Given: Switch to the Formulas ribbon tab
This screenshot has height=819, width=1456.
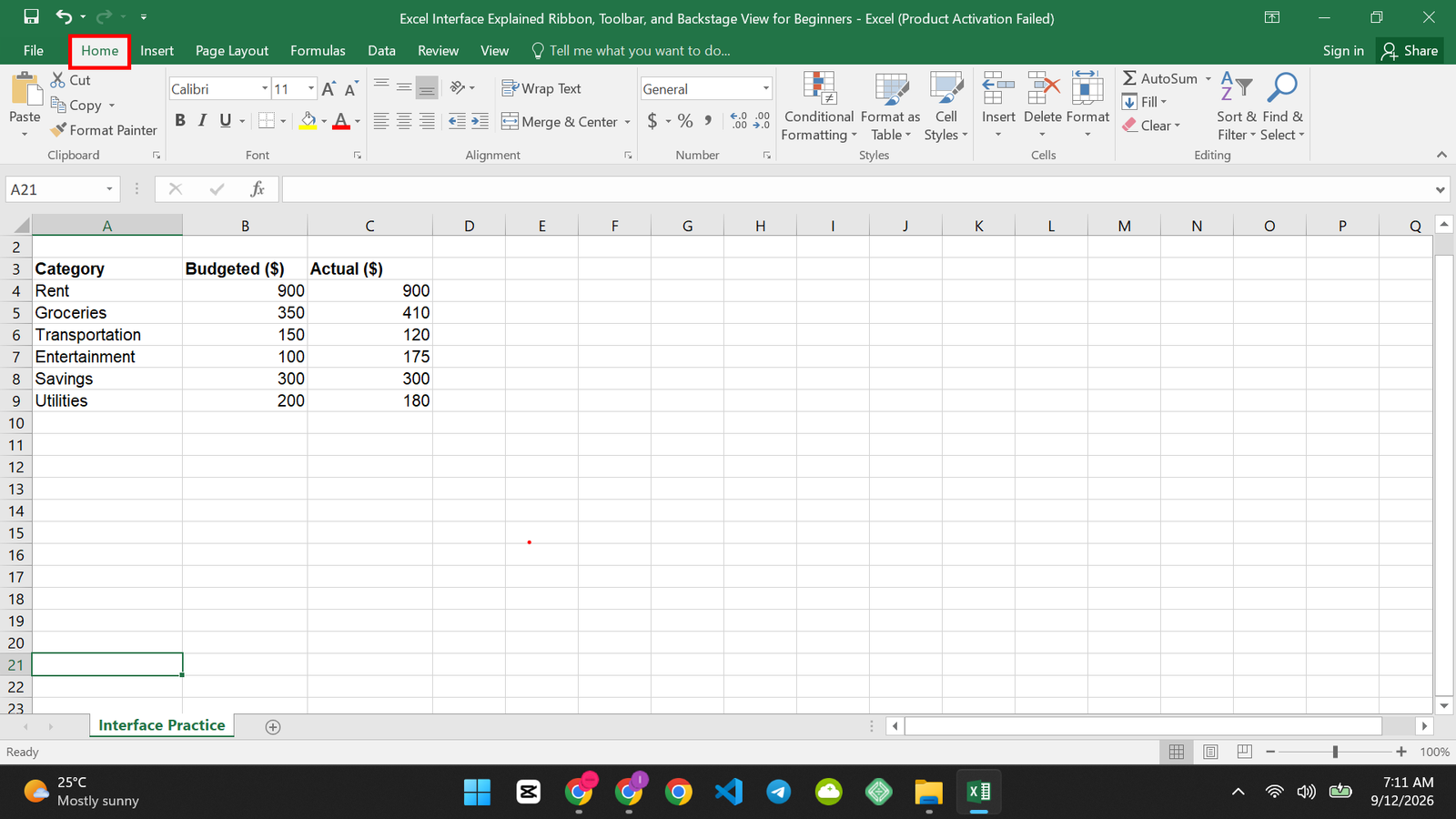Looking at the screenshot, I should (x=318, y=51).
